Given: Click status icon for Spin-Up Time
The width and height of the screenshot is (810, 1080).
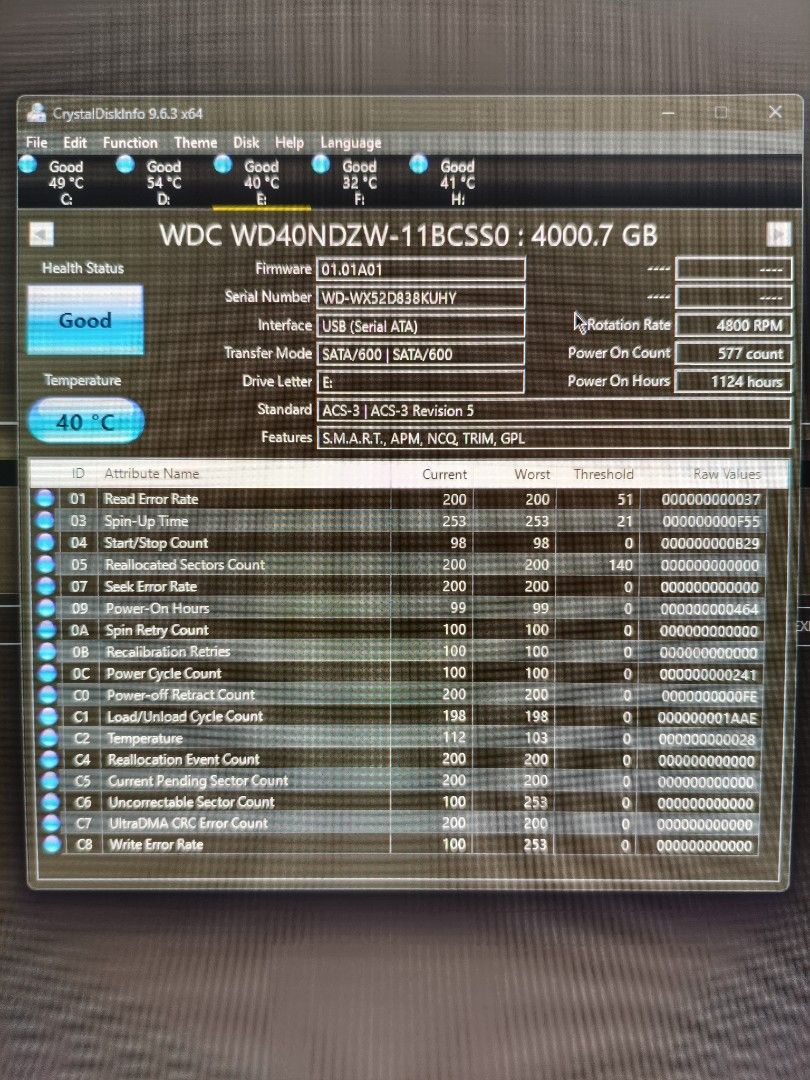Looking at the screenshot, I should (45, 520).
